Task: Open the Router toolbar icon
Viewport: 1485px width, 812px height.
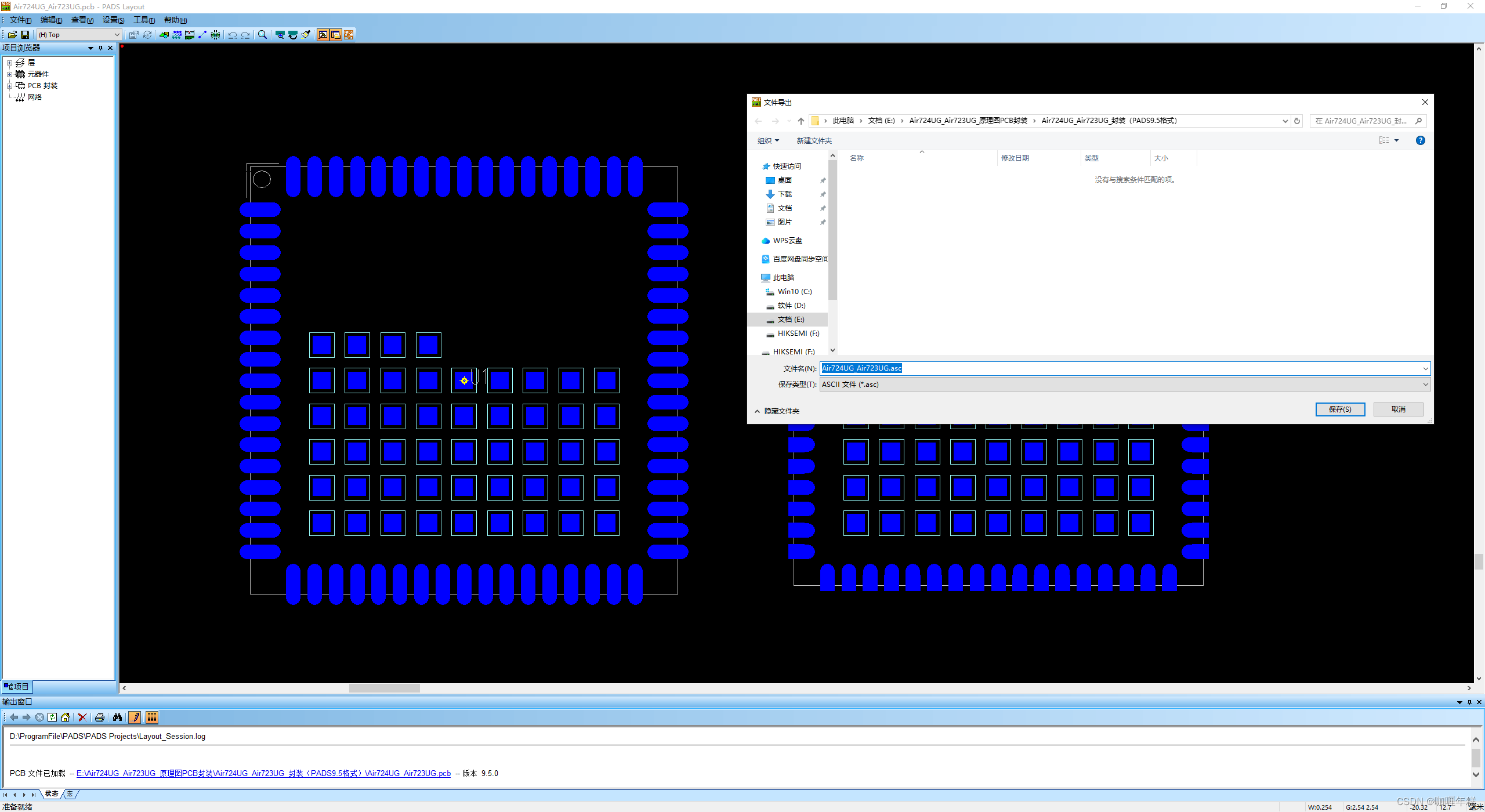Action: (349, 35)
